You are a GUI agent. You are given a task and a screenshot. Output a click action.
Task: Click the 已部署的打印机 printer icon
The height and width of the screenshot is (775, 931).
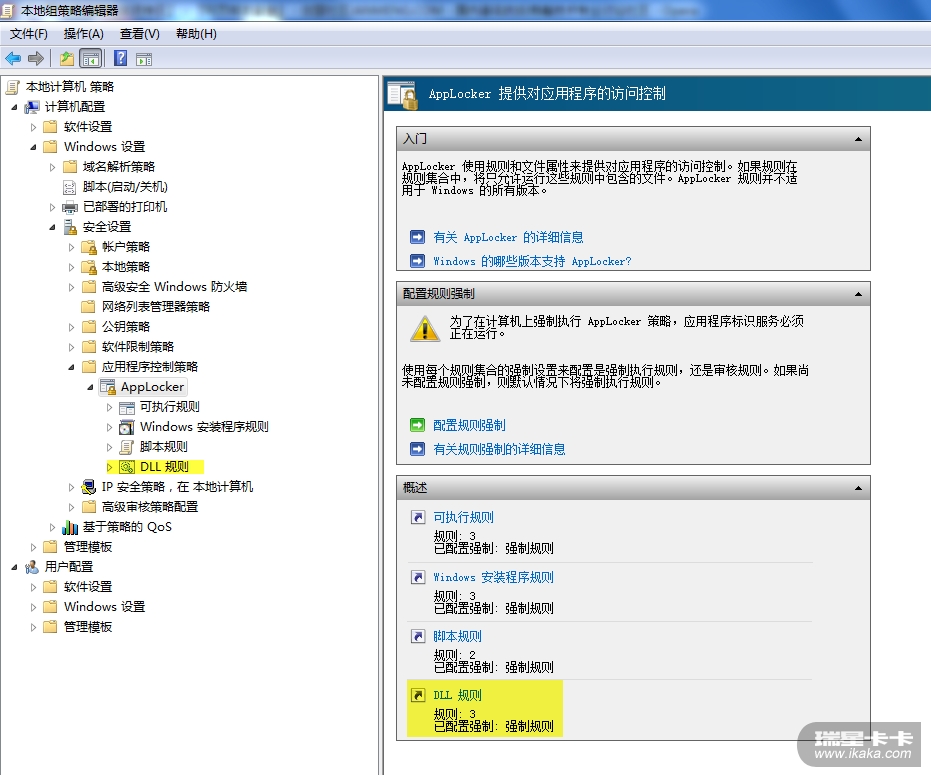[69, 207]
